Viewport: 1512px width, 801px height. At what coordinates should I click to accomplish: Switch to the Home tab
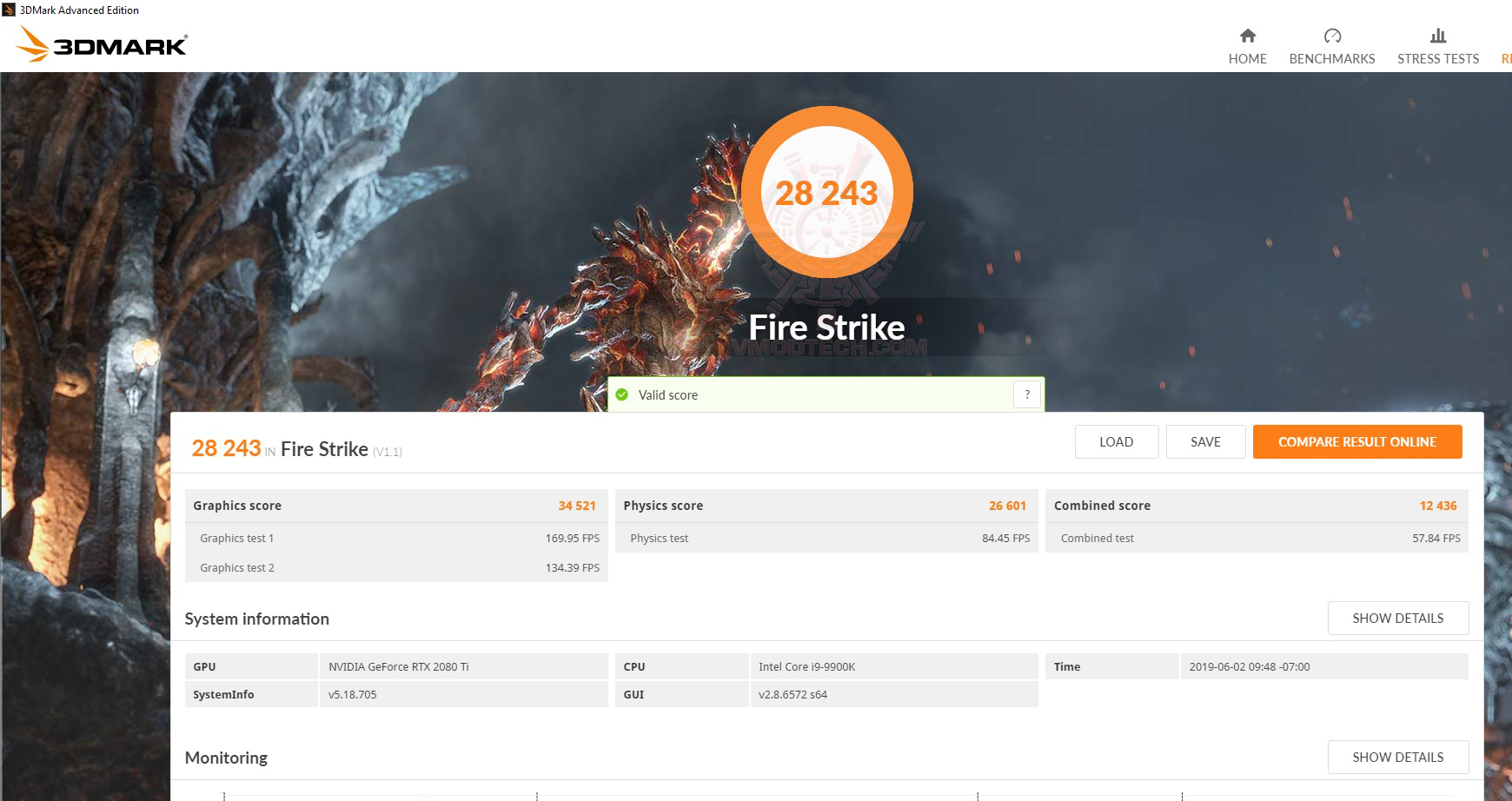[1247, 59]
